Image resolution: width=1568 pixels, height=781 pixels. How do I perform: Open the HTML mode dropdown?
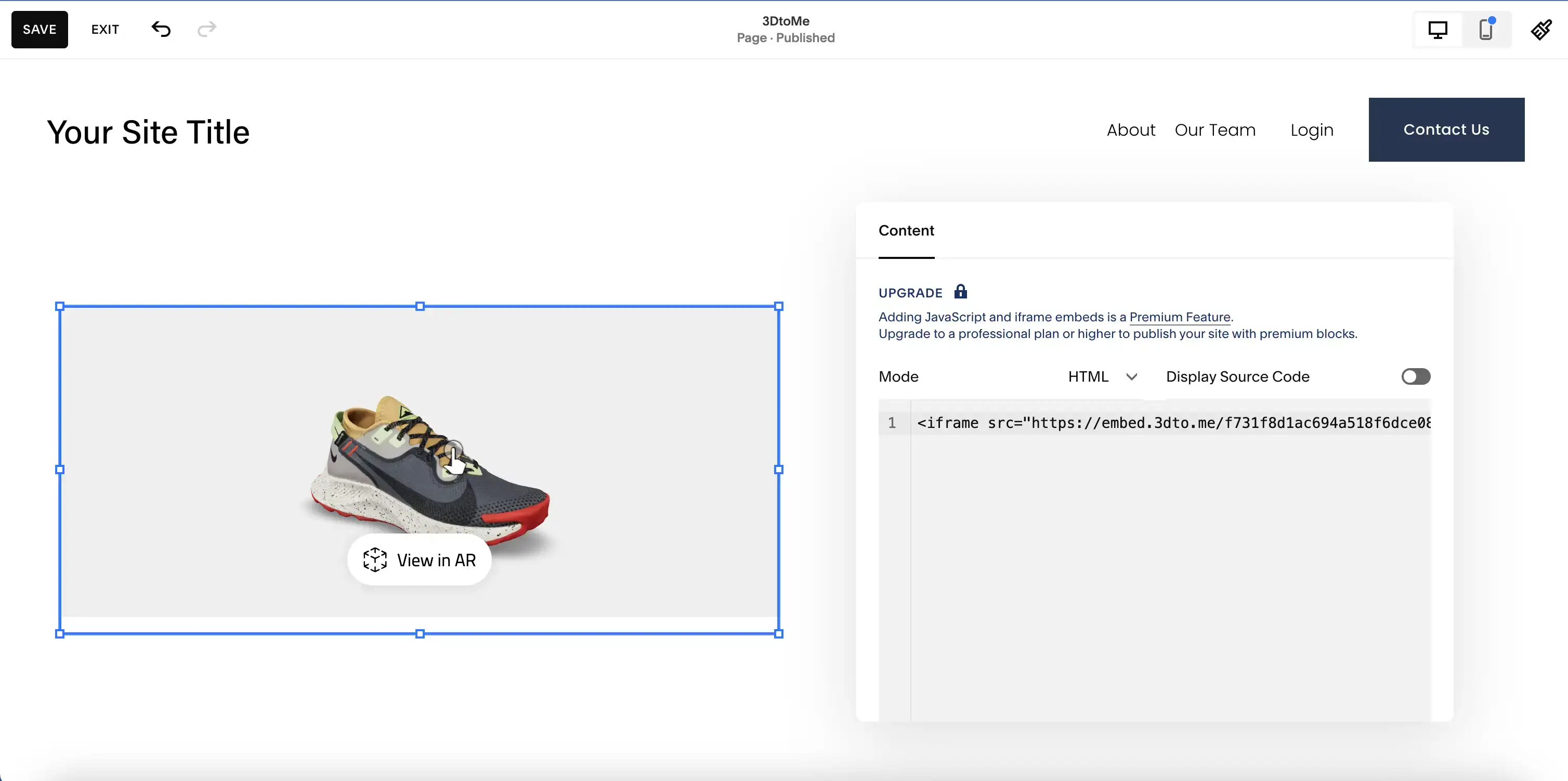click(x=1102, y=377)
